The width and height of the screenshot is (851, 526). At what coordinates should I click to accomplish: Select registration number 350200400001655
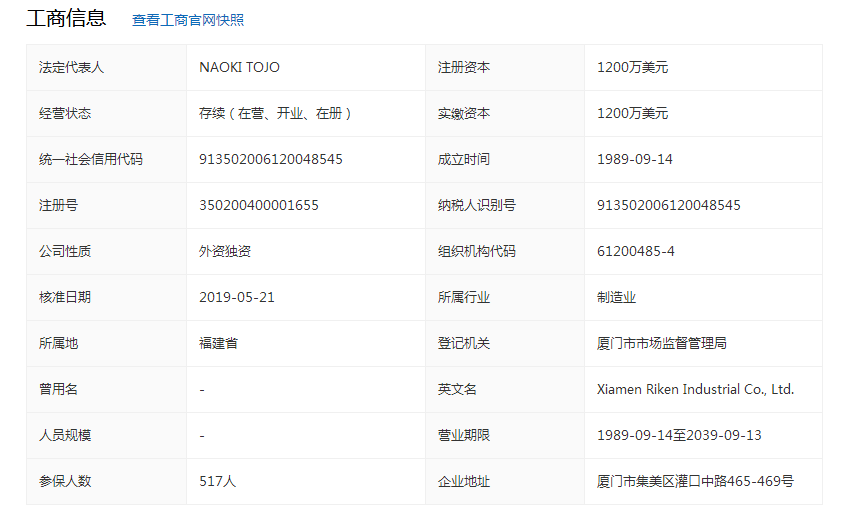259,205
